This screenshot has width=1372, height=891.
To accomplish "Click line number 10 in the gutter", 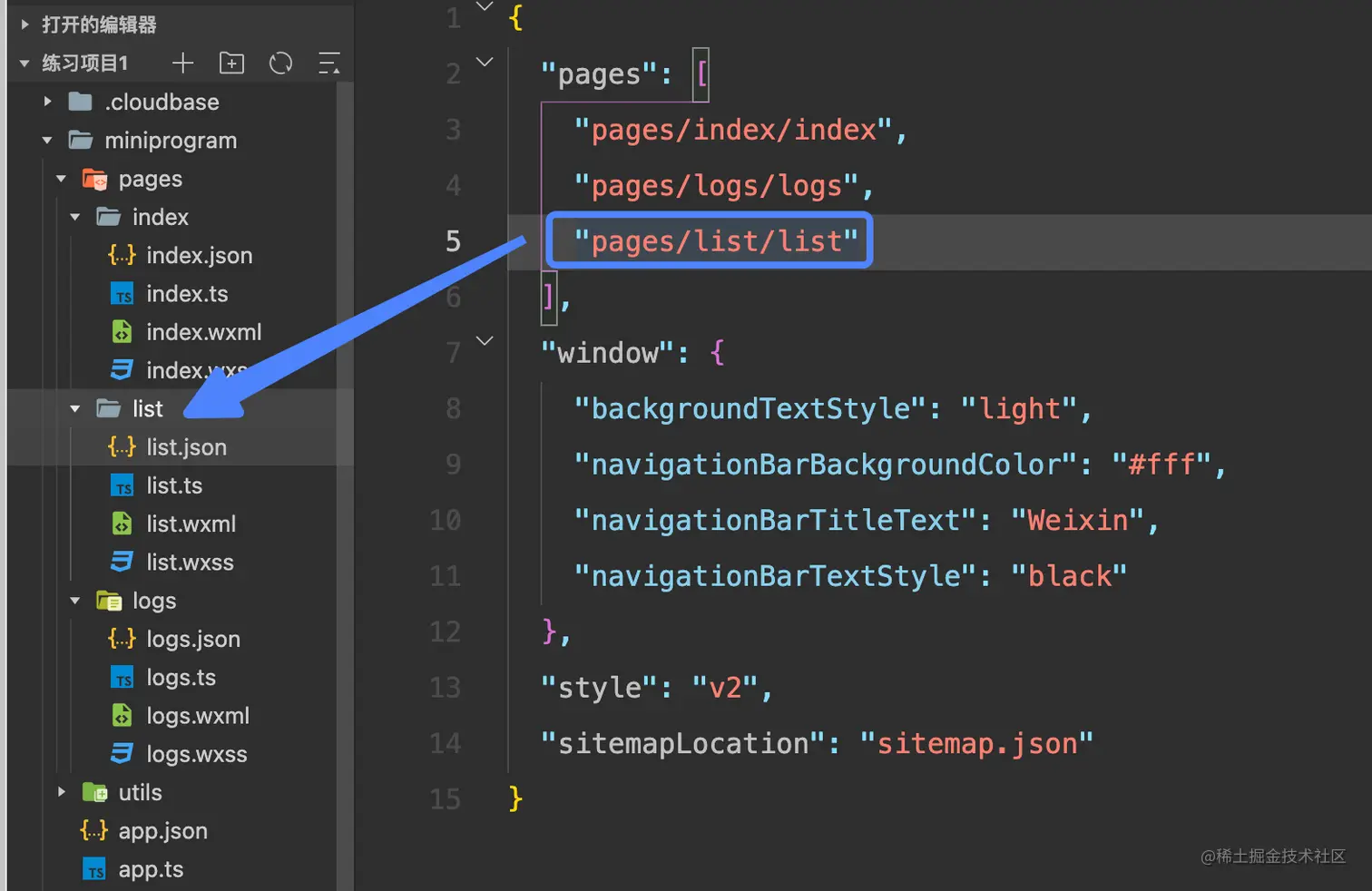I will click(x=445, y=521).
